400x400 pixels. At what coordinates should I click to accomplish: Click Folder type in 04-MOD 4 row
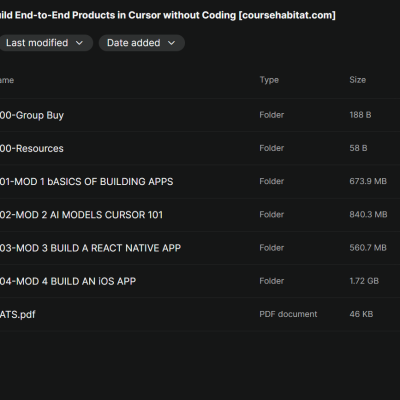[x=272, y=281]
